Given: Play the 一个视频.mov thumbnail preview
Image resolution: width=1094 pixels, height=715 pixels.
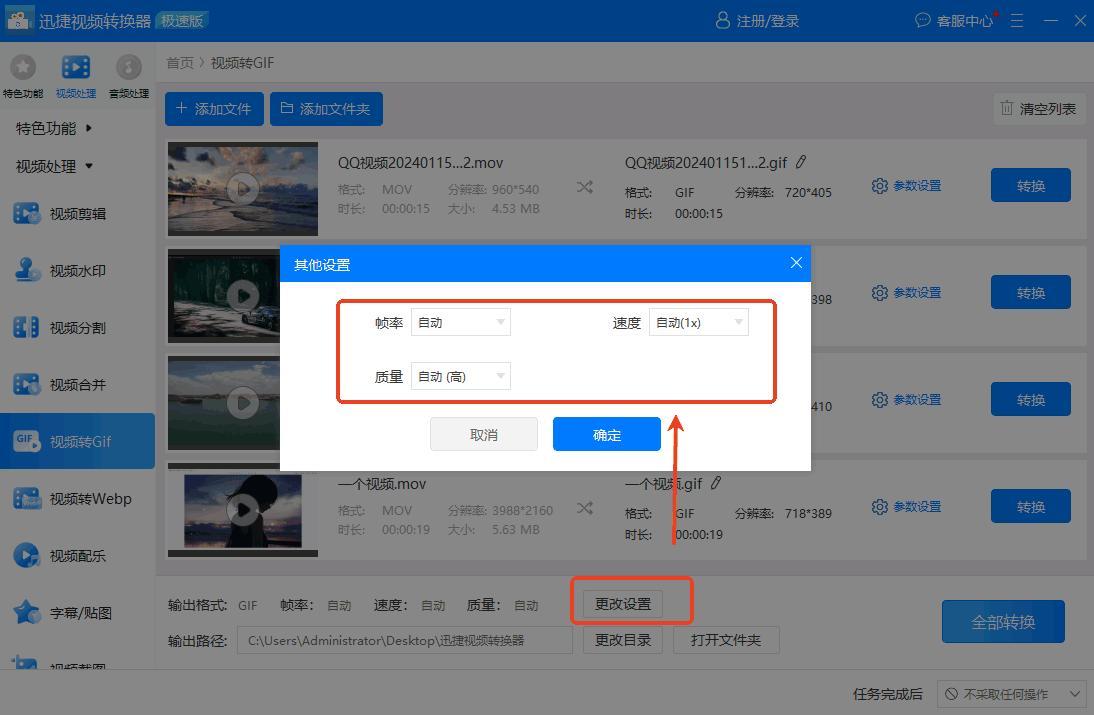Looking at the screenshot, I should [242, 509].
